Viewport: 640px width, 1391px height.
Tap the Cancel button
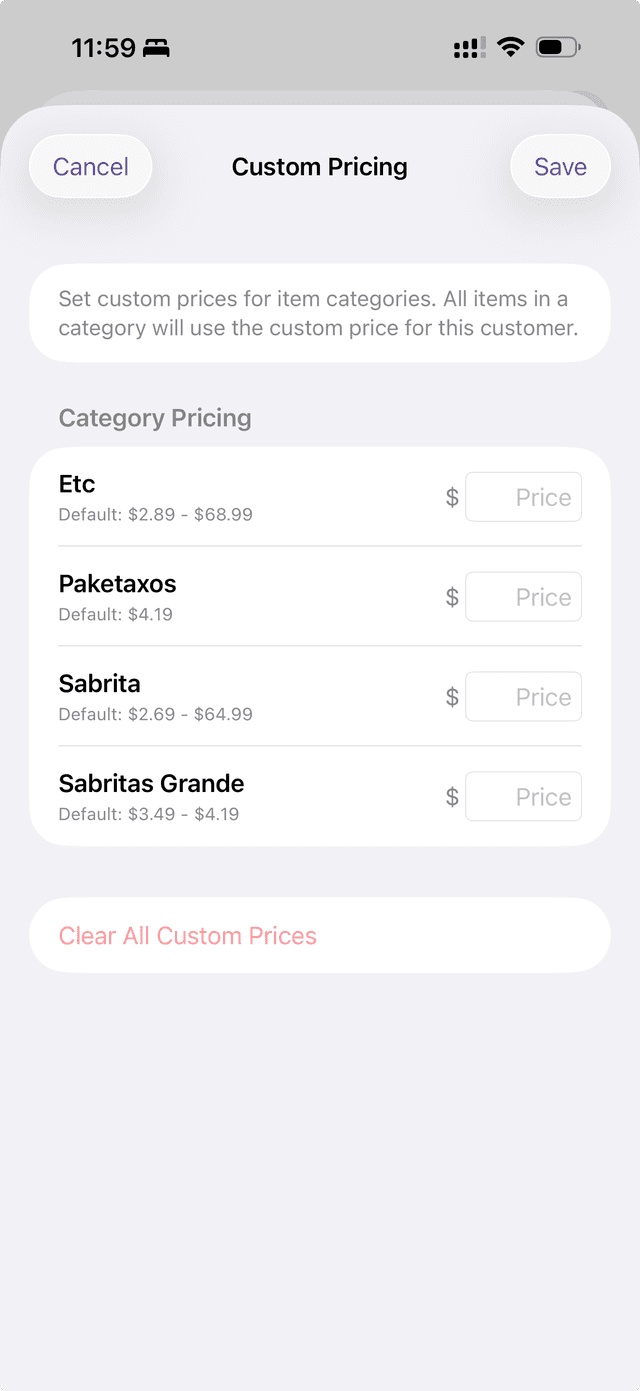pos(91,167)
